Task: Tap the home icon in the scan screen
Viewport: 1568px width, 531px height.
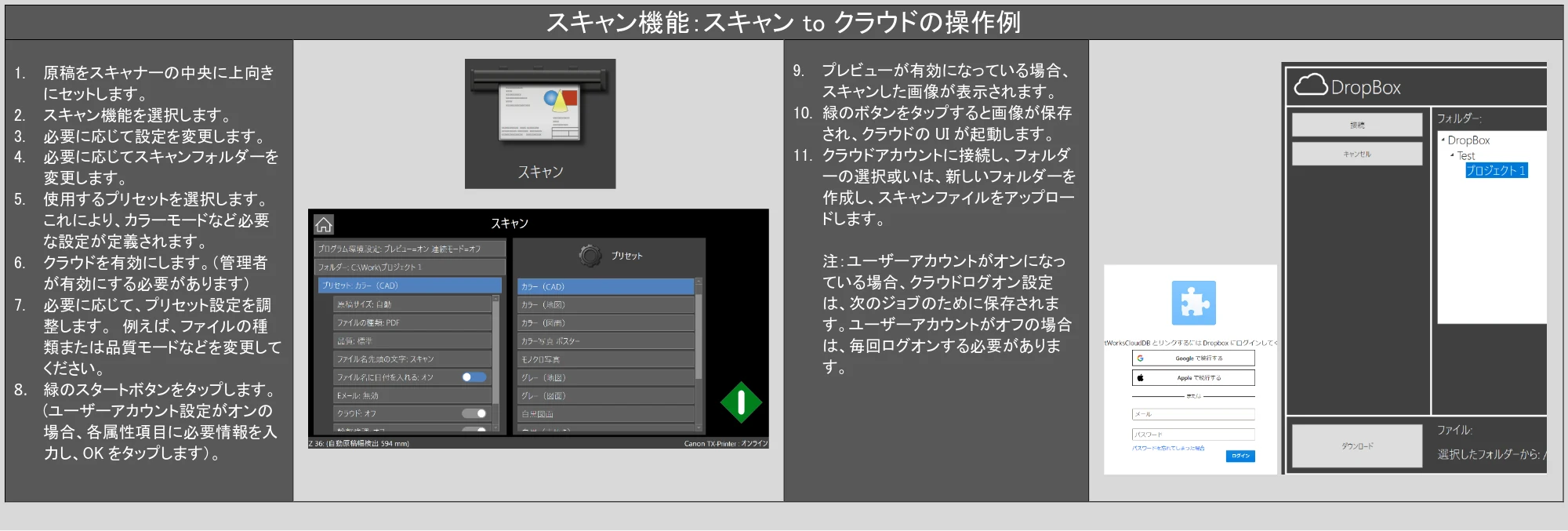Action: pos(324,225)
